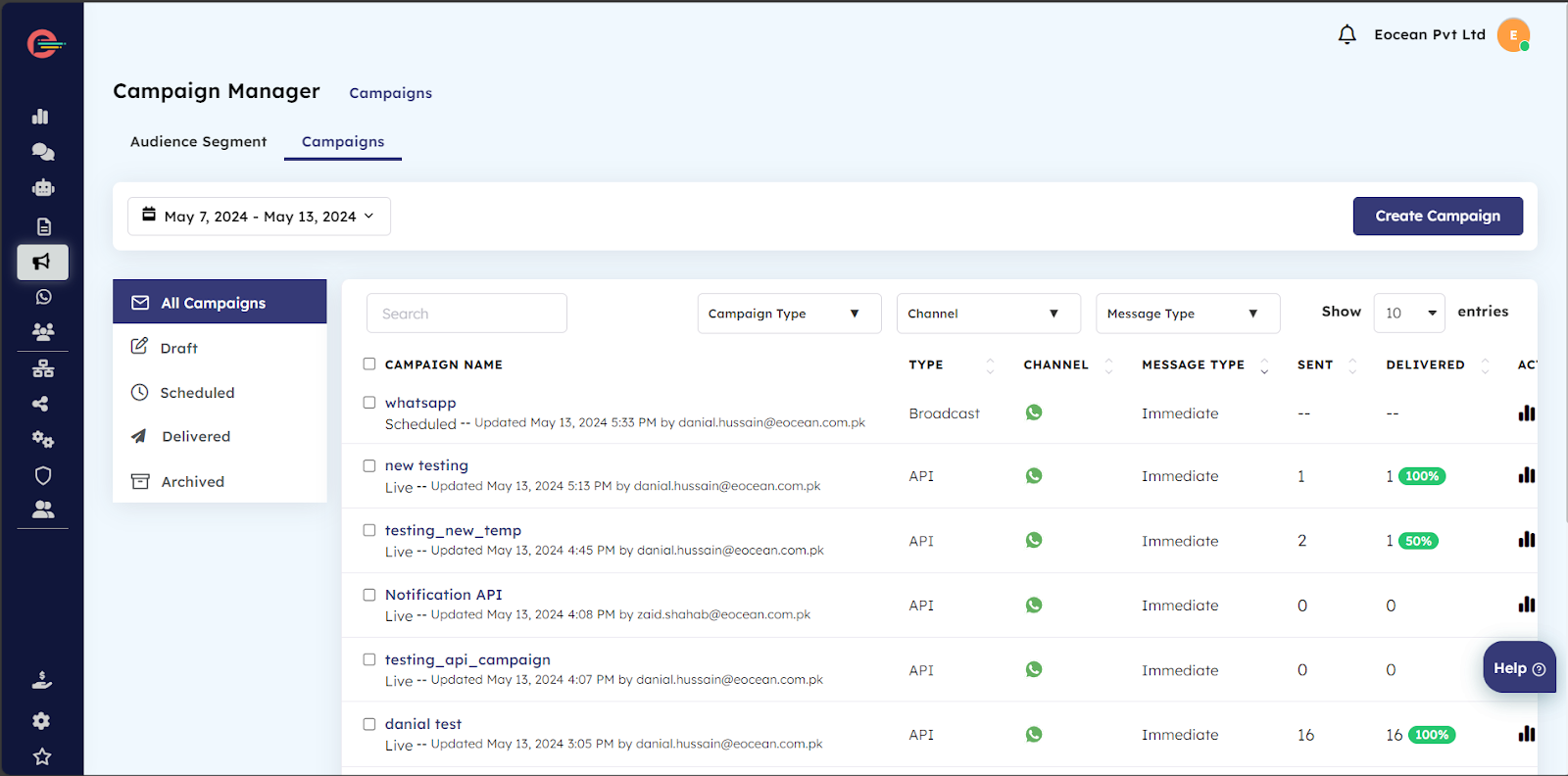
Task: View analytics chart icon for whatsapp campaign
Action: (1526, 413)
